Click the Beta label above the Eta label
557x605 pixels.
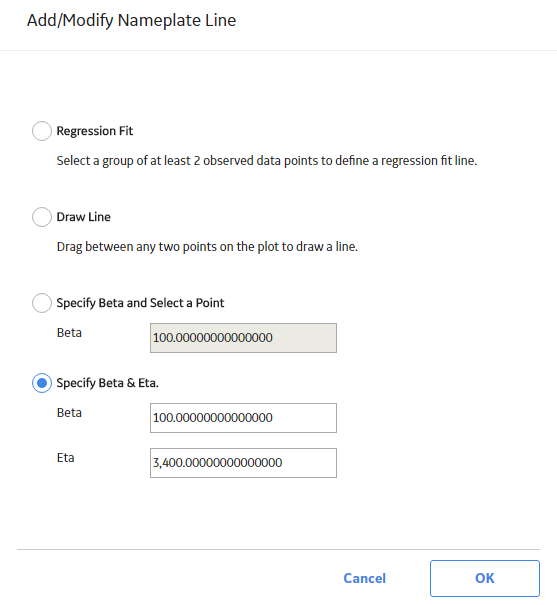69,412
